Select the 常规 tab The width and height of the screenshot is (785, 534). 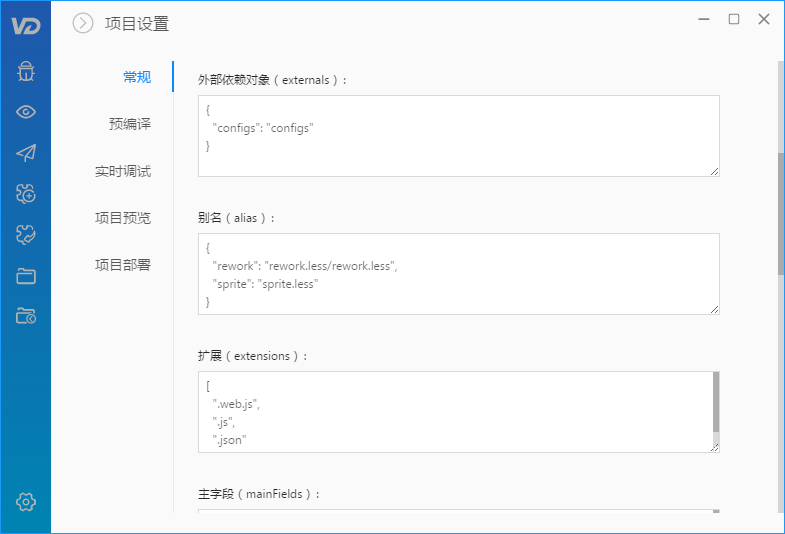coord(137,77)
